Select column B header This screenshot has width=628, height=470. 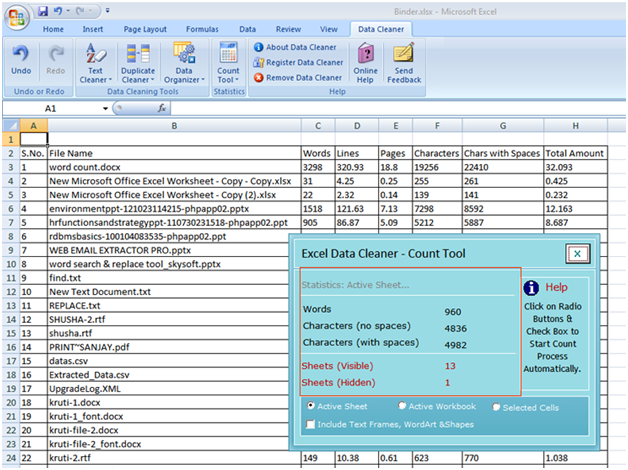click(174, 126)
